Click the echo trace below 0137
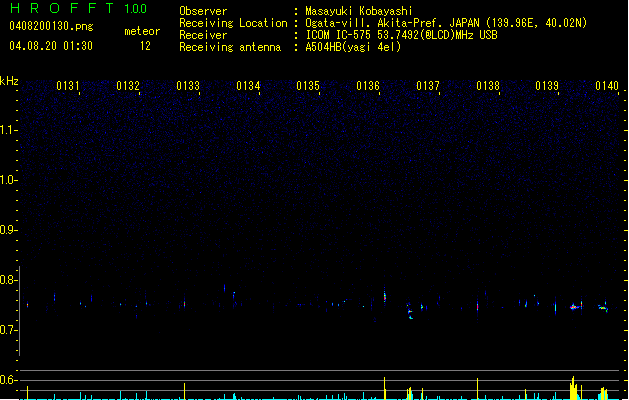The height and width of the screenshot is (400, 629). pyautogui.click(x=410, y=312)
